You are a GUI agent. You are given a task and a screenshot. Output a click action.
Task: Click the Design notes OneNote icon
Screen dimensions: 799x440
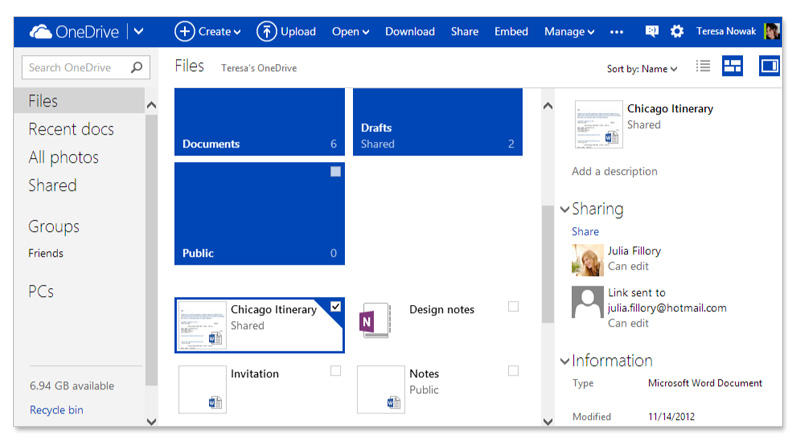pos(375,321)
